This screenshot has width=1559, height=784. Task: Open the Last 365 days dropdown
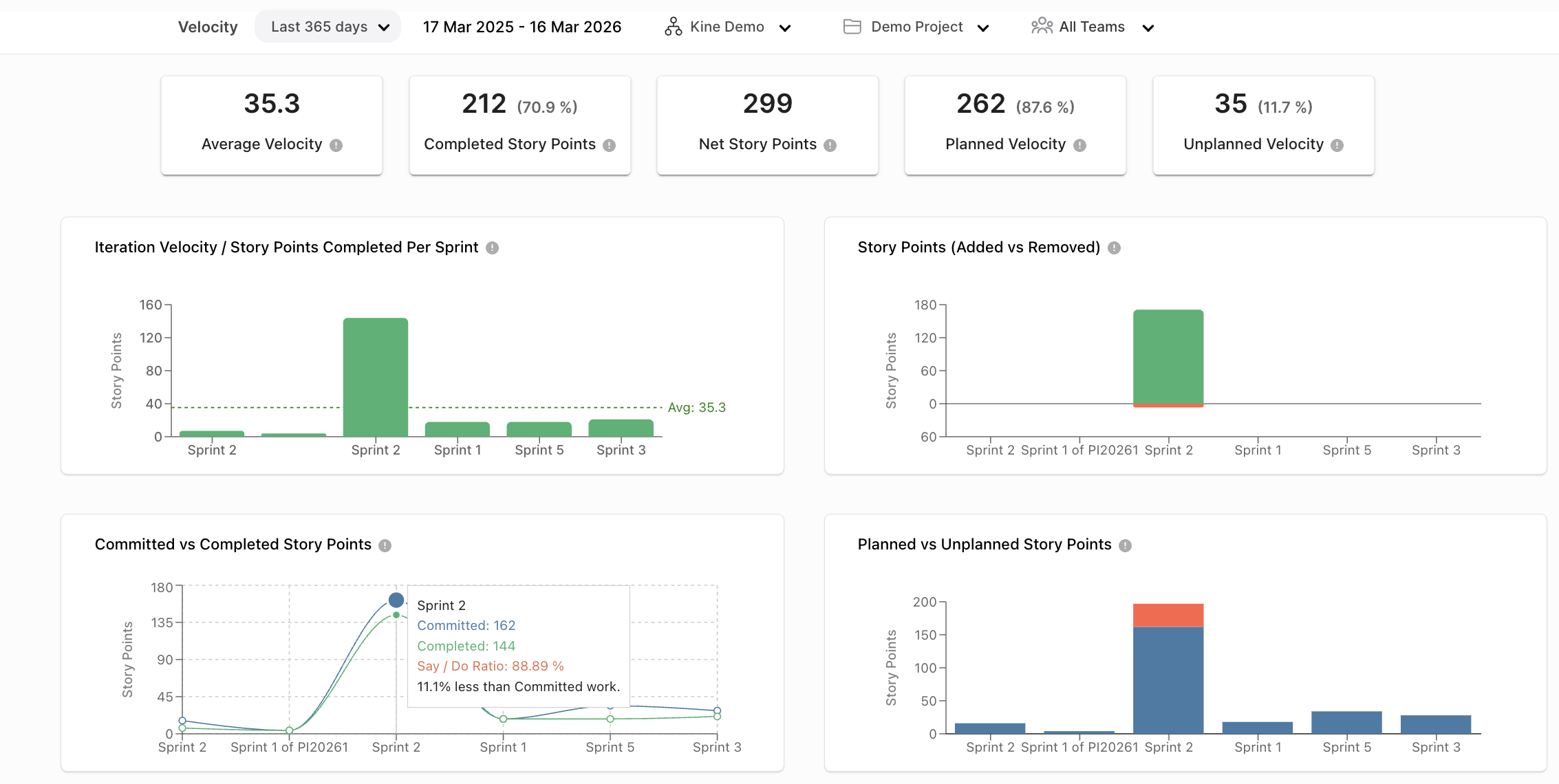[327, 26]
